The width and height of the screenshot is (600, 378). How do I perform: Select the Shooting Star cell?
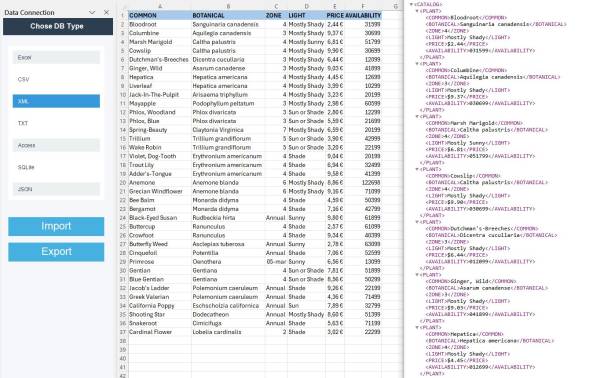click(x=160, y=314)
